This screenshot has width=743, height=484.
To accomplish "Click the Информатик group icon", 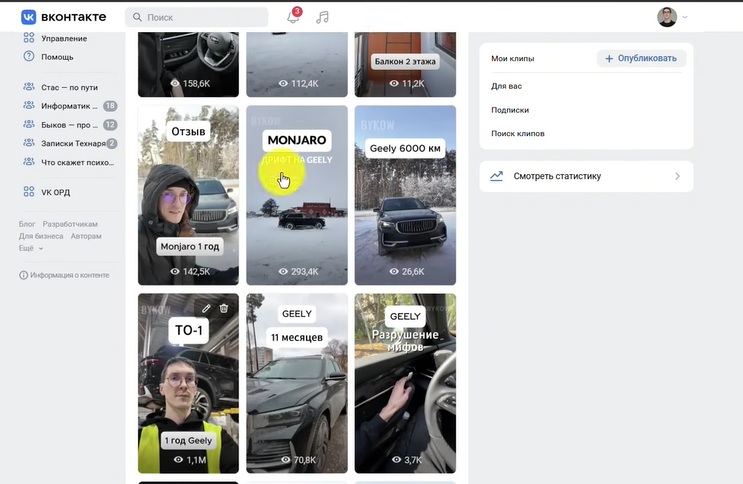I will 29,105.
